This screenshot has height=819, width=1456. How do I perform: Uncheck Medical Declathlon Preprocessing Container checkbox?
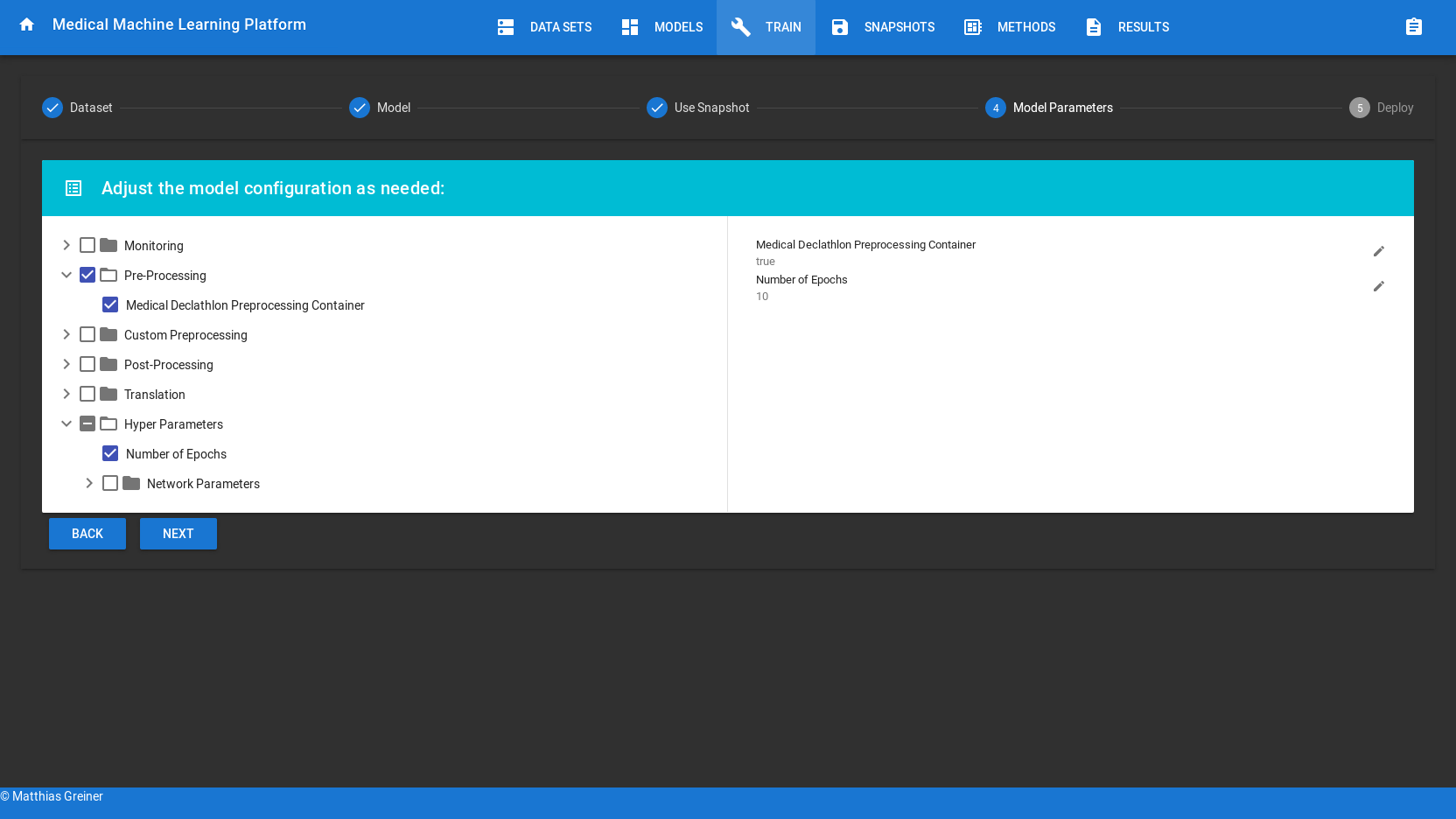pos(110,304)
